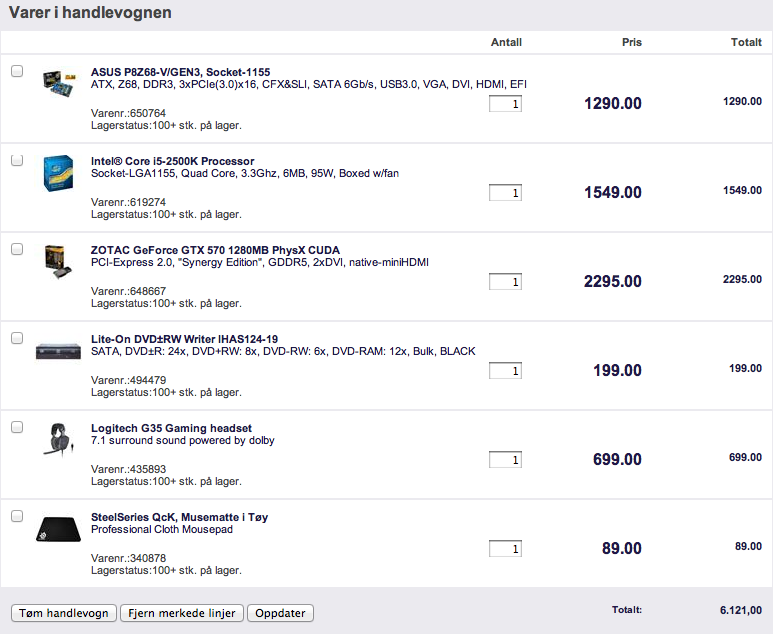Click the ASUS motherboard product image
The height and width of the screenshot is (634, 773).
[x=59, y=83]
